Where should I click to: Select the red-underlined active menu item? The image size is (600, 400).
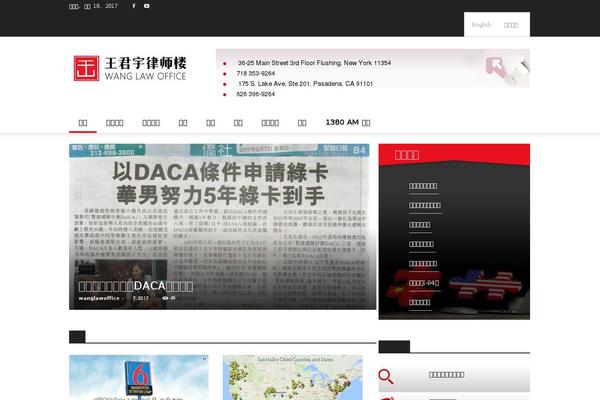pyautogui.click(x=83, y=123)
